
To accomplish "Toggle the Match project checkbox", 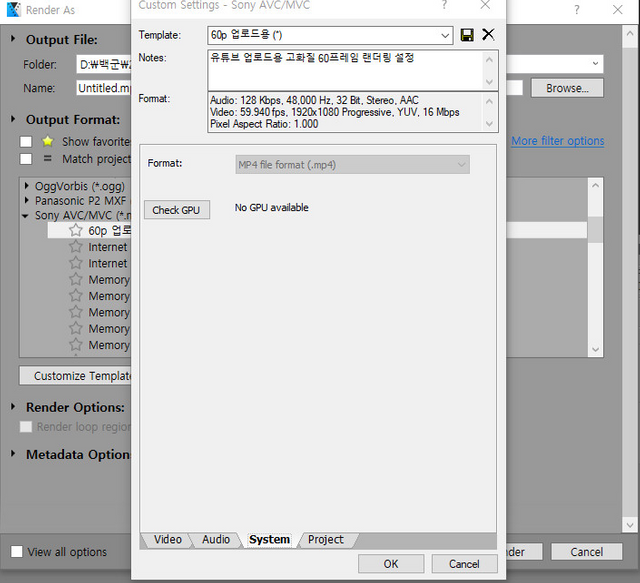I will click(x=26, y=159).
